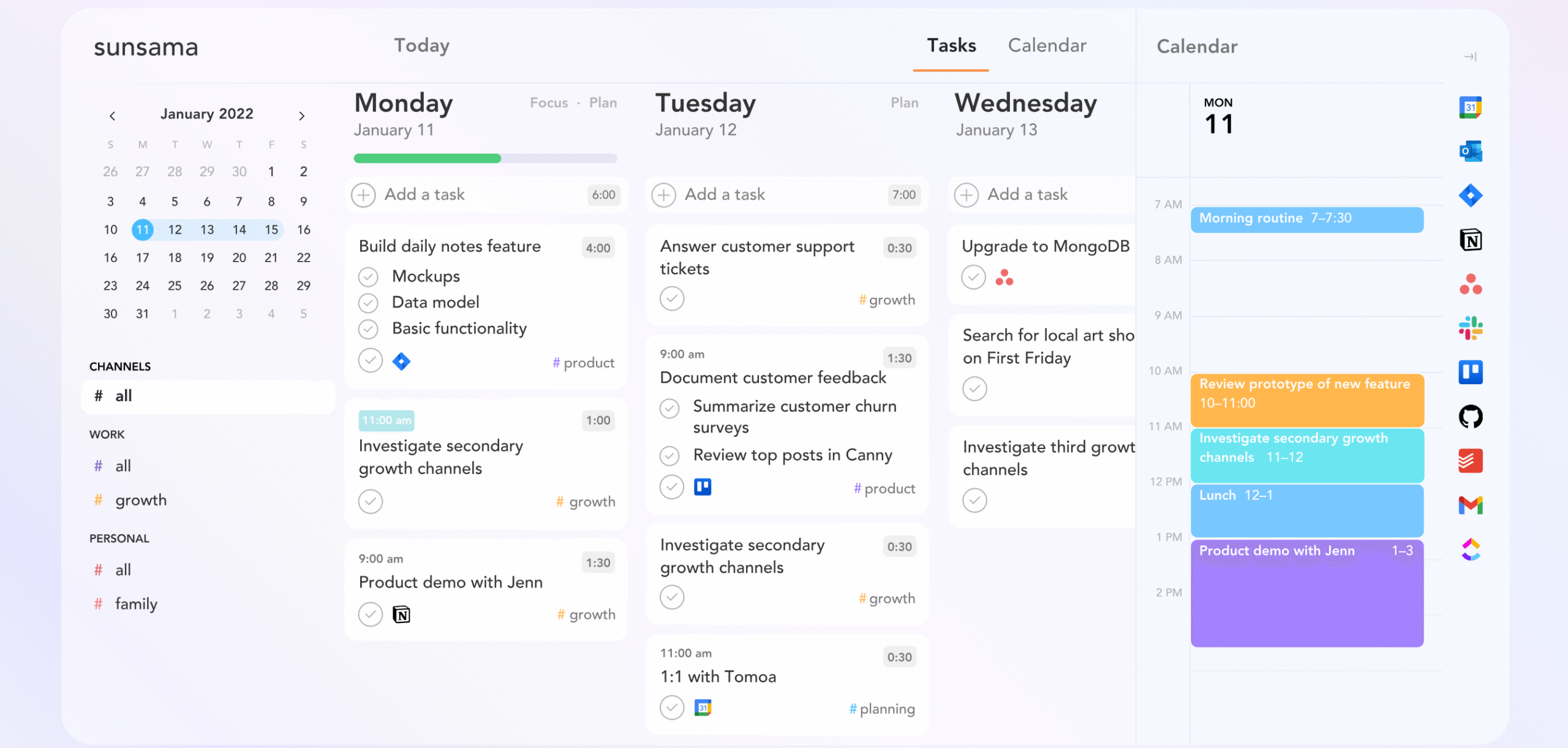Click Jira icon on Build daily notes task

pyautogui.click(x=401, y=361)
